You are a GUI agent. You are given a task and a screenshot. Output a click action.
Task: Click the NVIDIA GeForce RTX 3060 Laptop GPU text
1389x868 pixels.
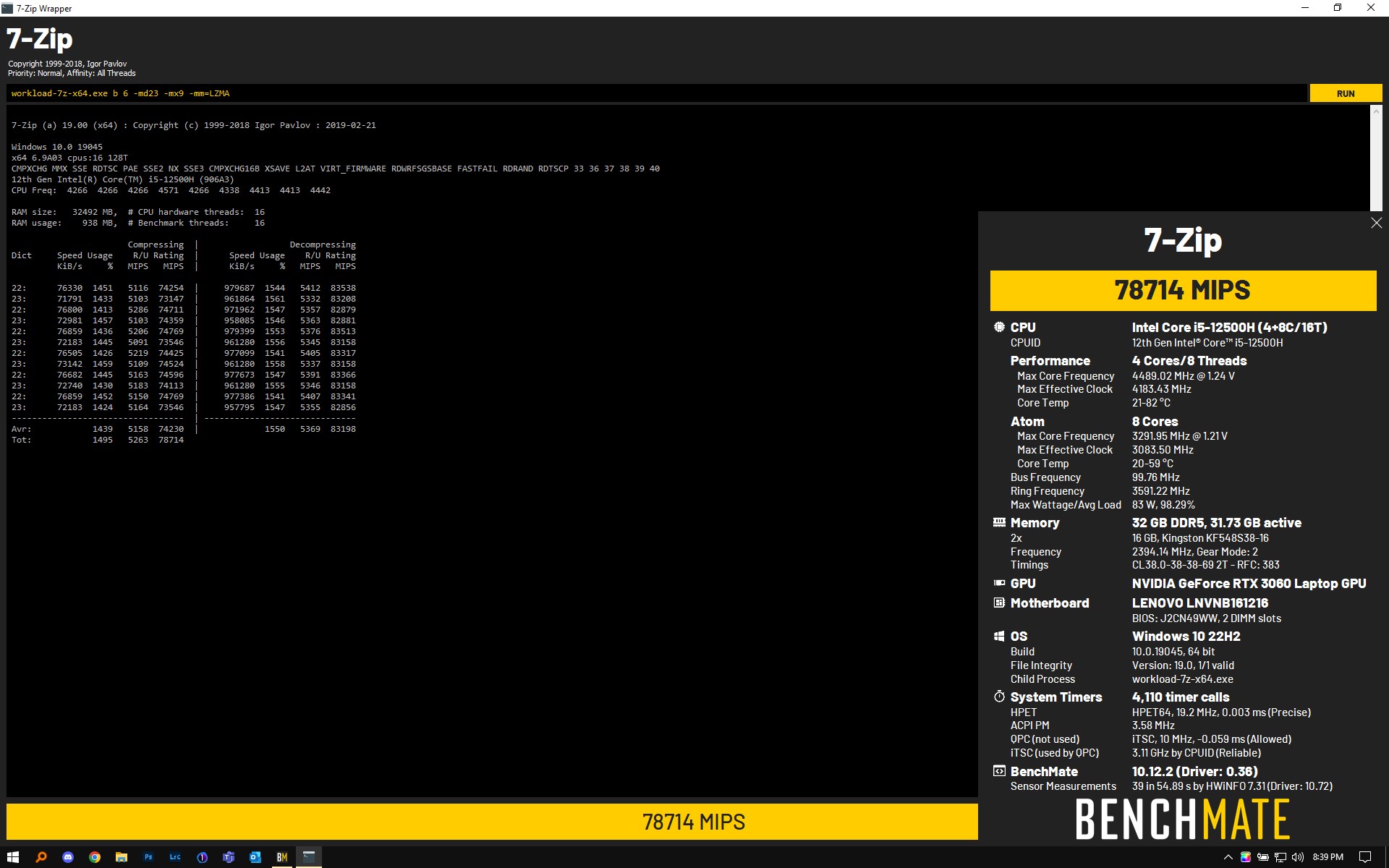[x=1249, y=583]
